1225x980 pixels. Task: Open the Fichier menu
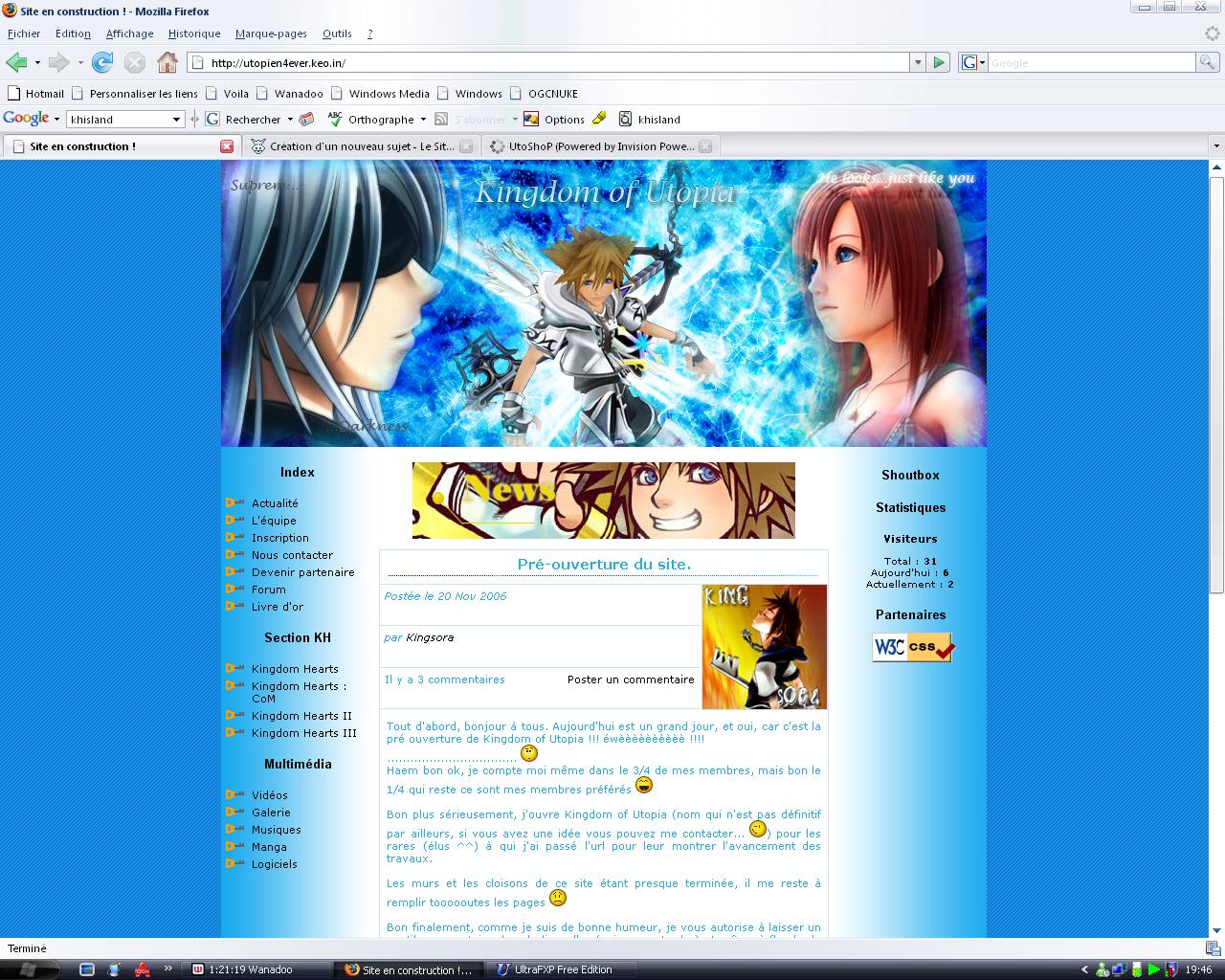(x=24, y=33)
